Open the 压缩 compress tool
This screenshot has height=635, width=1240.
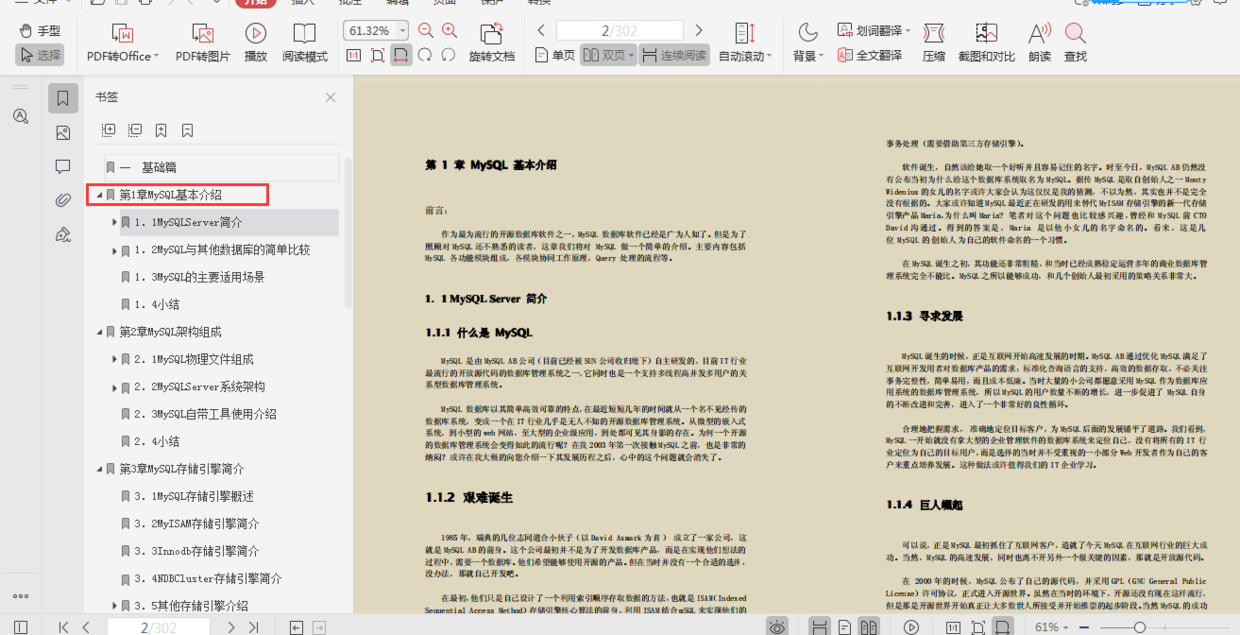click(934, 45)
